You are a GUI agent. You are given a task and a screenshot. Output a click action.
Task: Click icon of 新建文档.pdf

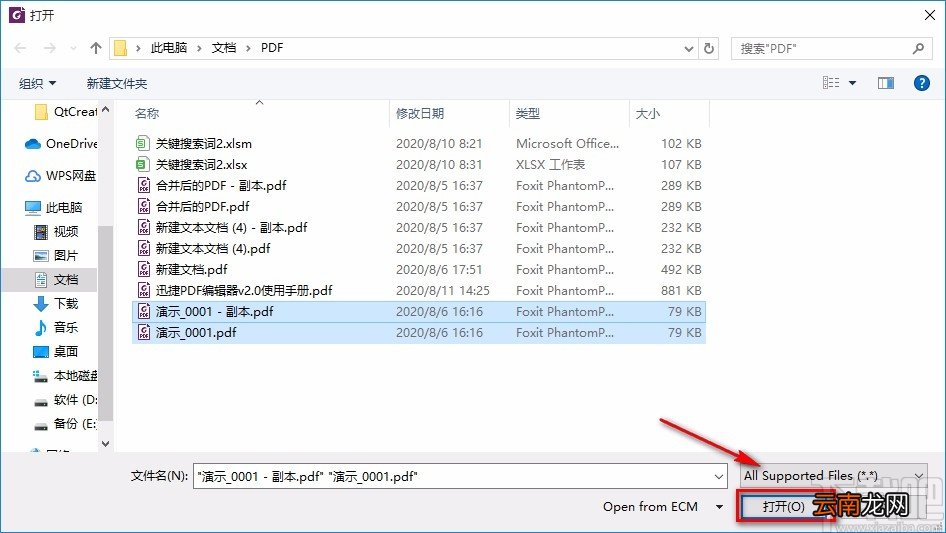tap(144, 269)
